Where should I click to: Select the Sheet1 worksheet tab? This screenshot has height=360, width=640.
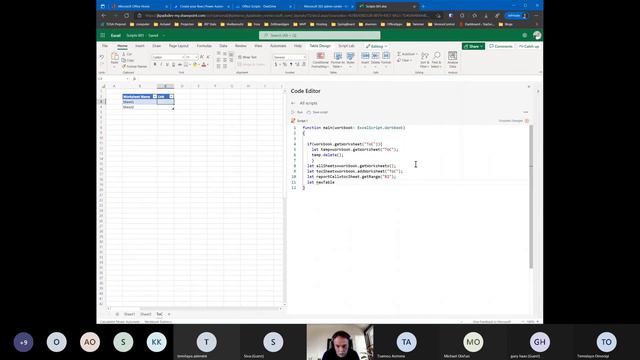point(129,314)
